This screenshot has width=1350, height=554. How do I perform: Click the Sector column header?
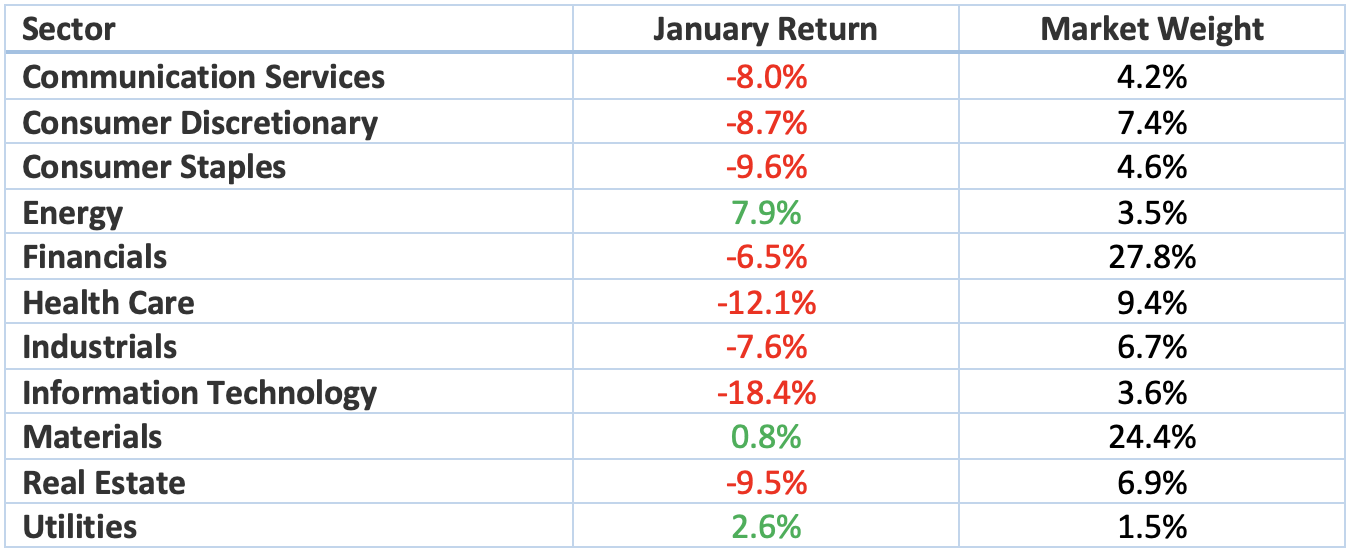tap(68, 30)
